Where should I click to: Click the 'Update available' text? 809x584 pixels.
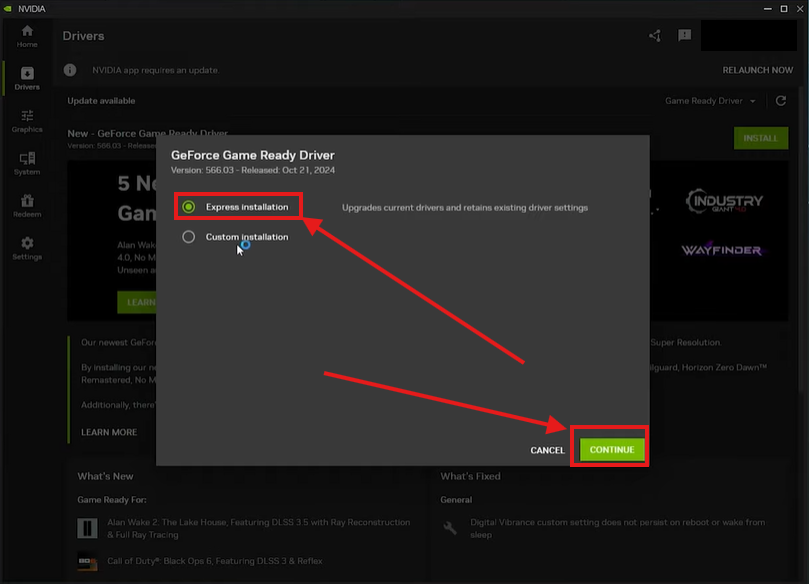click(x=101, y=101)
